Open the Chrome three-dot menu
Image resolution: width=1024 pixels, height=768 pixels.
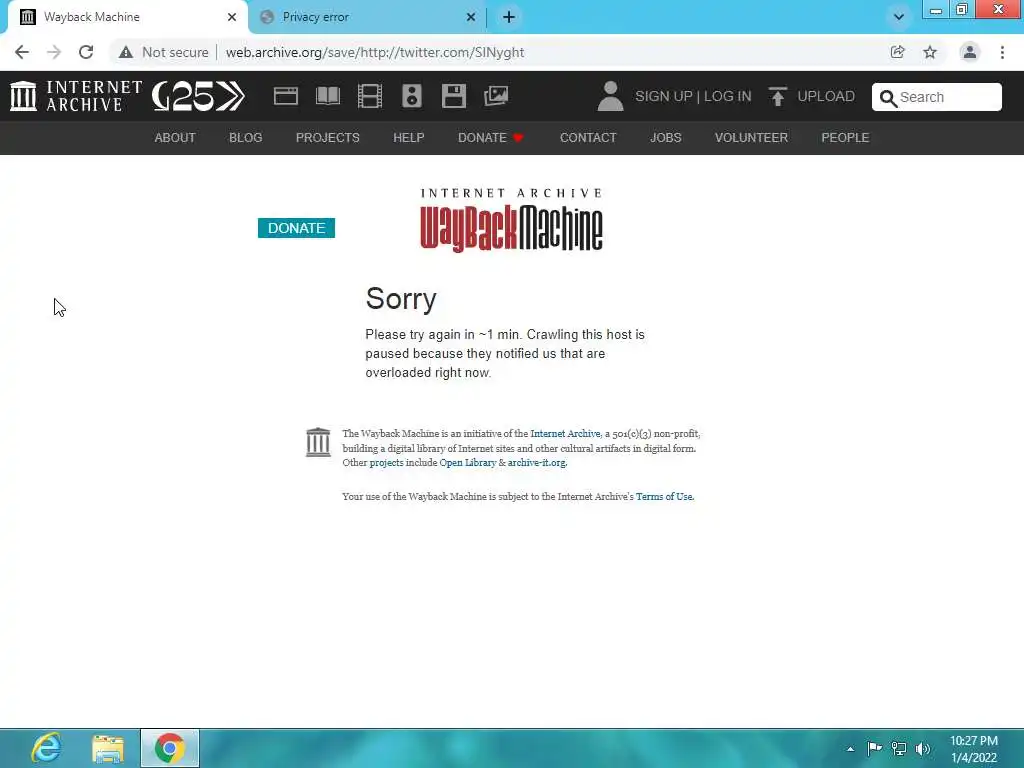point(1002,52)
